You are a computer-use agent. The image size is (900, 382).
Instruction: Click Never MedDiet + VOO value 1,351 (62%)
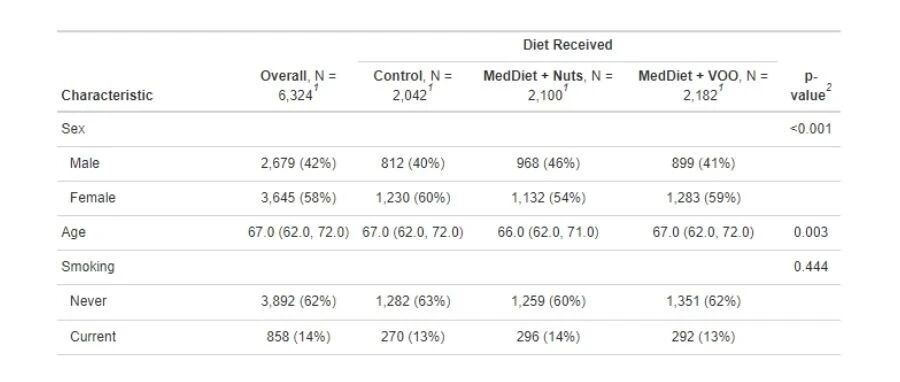703,301
